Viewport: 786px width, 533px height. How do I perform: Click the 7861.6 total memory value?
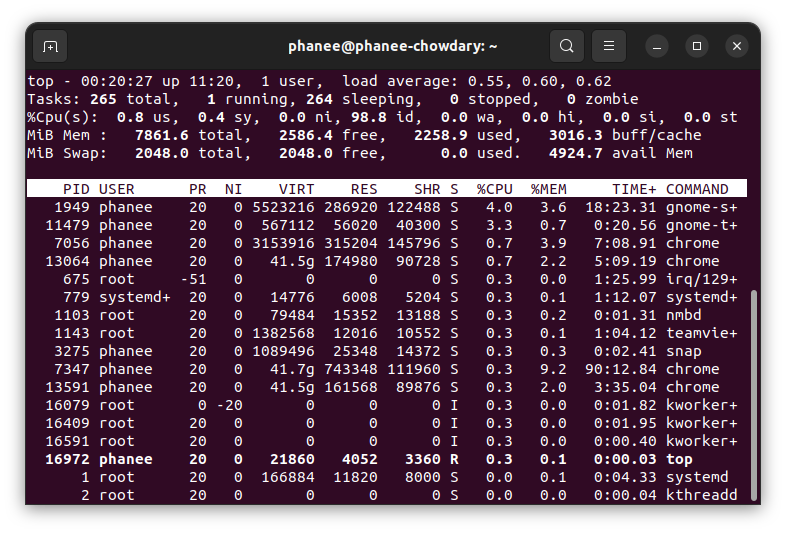coord(162,135)
